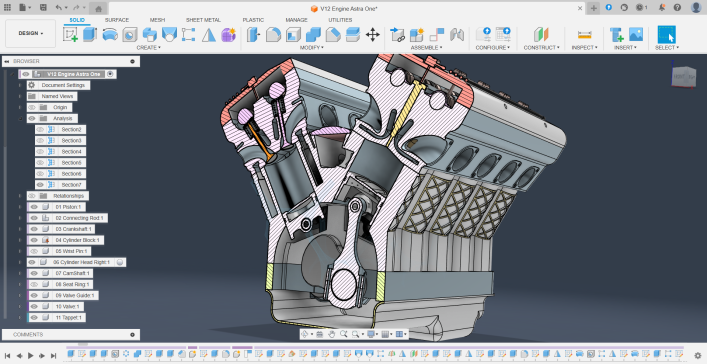707x364 pixels.
Task: Open the data panel grid icon
Action: point(8,8)
